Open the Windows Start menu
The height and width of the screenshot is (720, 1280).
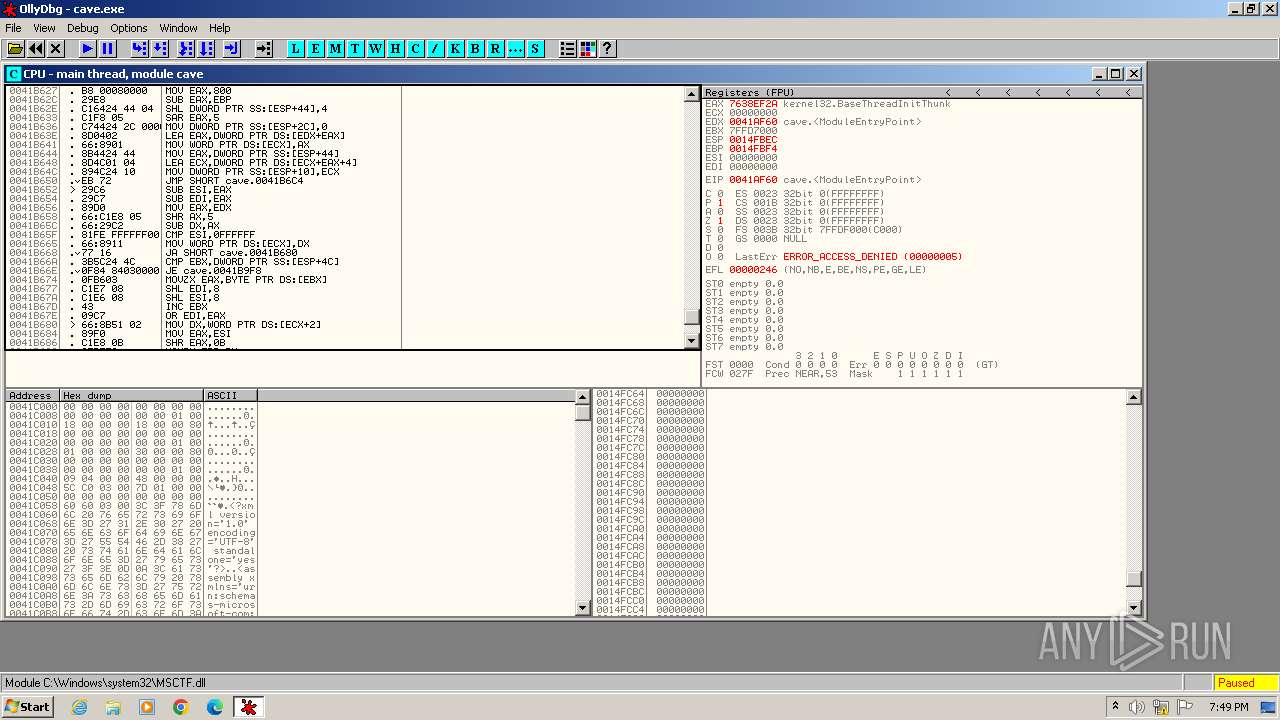click(28, 707)
